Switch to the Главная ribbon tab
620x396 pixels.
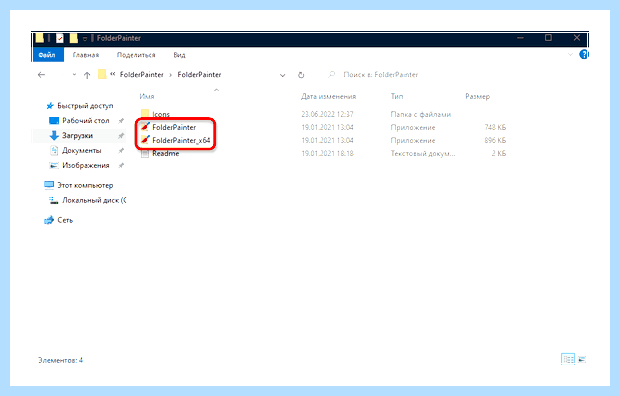[86, 55]
